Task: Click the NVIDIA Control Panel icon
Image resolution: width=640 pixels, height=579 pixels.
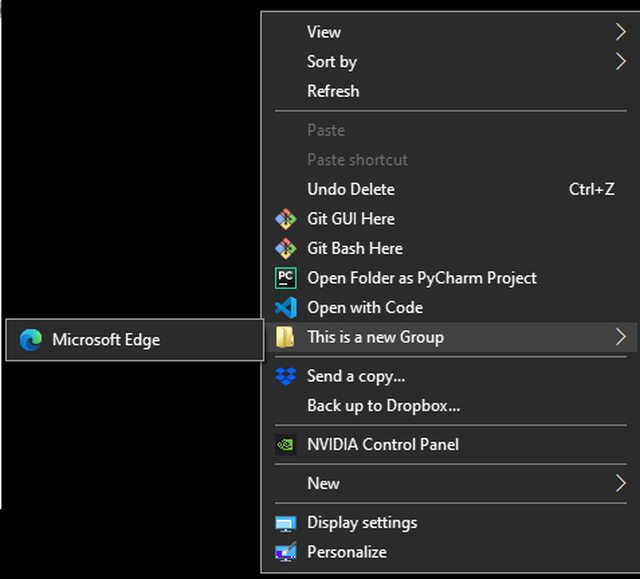Action: coord(286,445)
